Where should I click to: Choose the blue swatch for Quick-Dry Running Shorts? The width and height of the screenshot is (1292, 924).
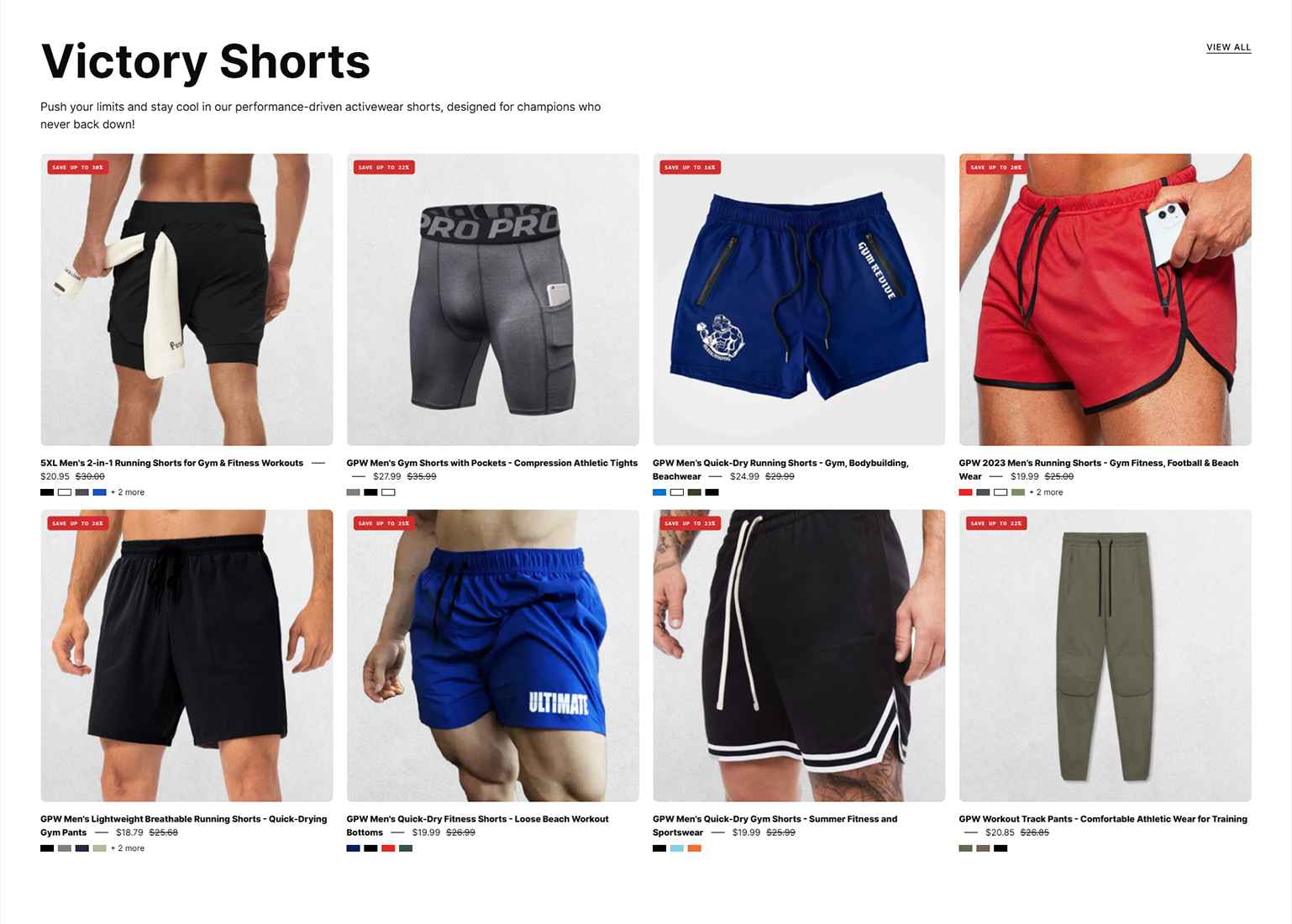click(x=659, y=492)
